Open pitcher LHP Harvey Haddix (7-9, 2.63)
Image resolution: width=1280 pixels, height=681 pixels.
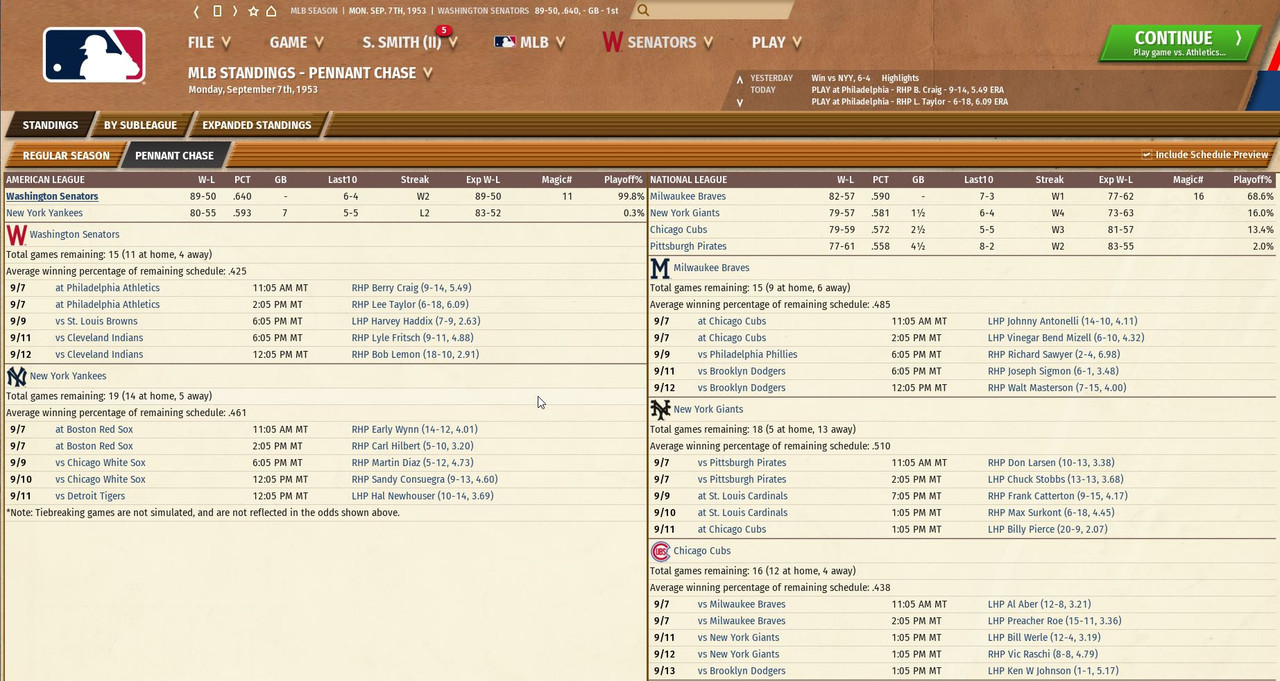point(416,321)
